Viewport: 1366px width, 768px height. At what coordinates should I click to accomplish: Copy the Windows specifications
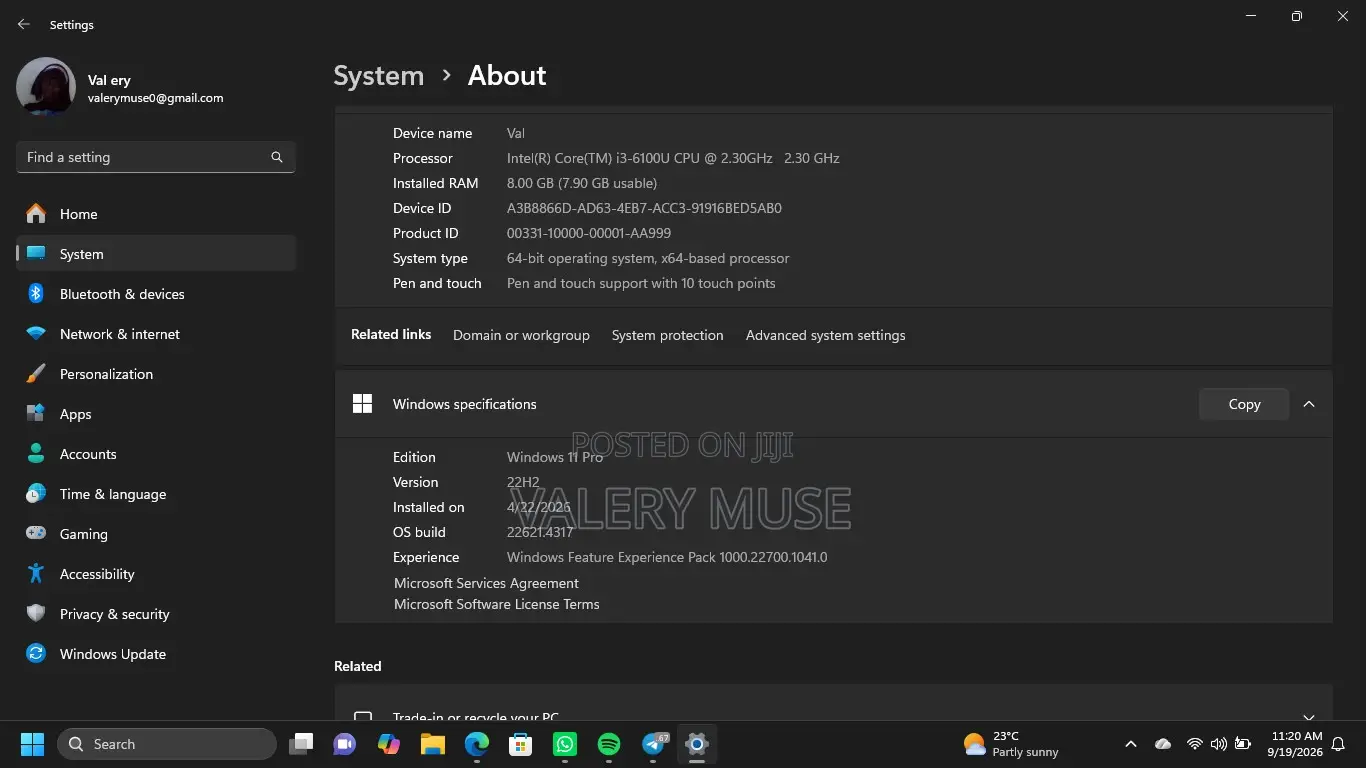(x=1244, y=404)
